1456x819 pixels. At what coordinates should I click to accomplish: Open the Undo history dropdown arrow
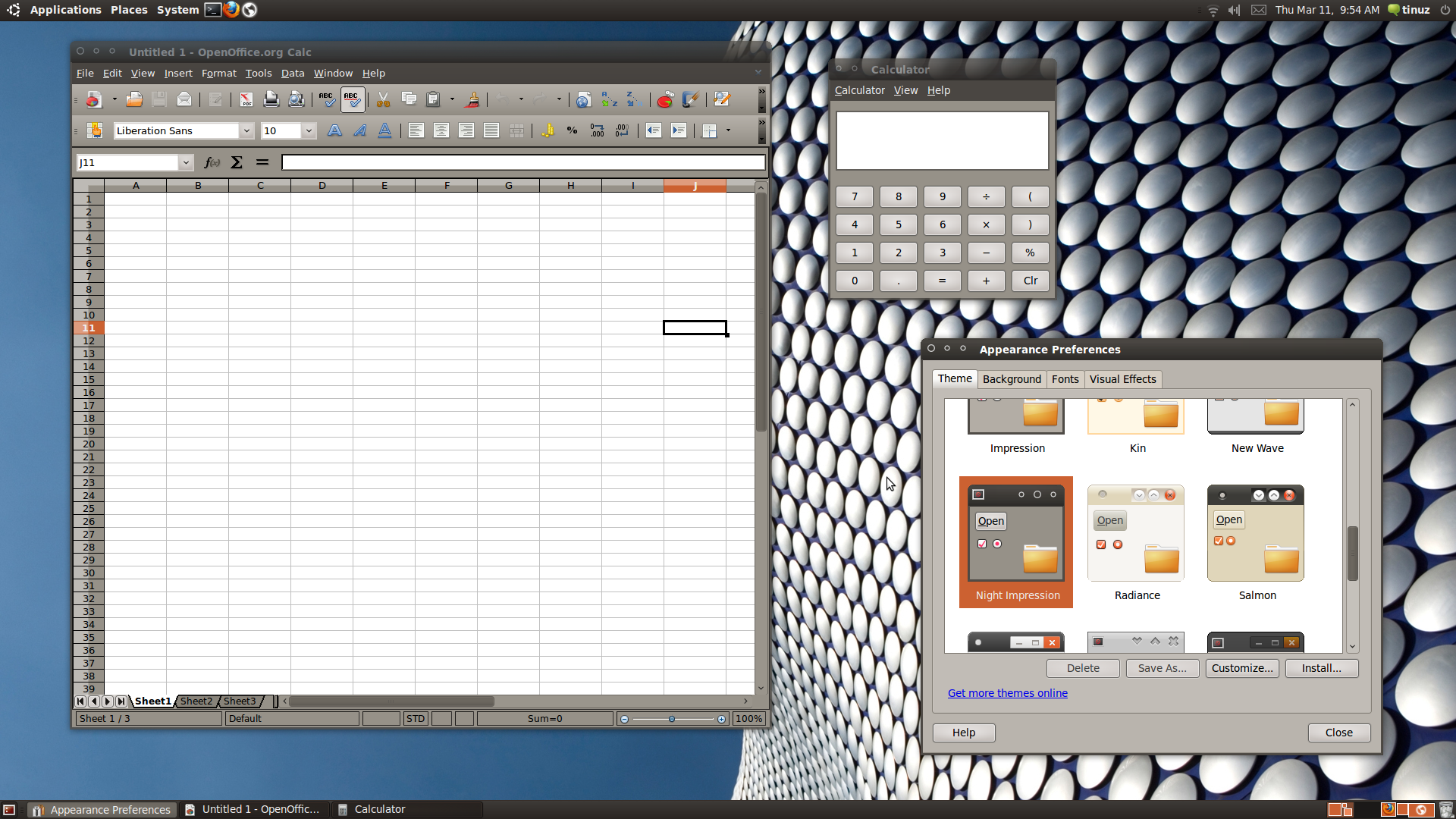tap(521, 99)
